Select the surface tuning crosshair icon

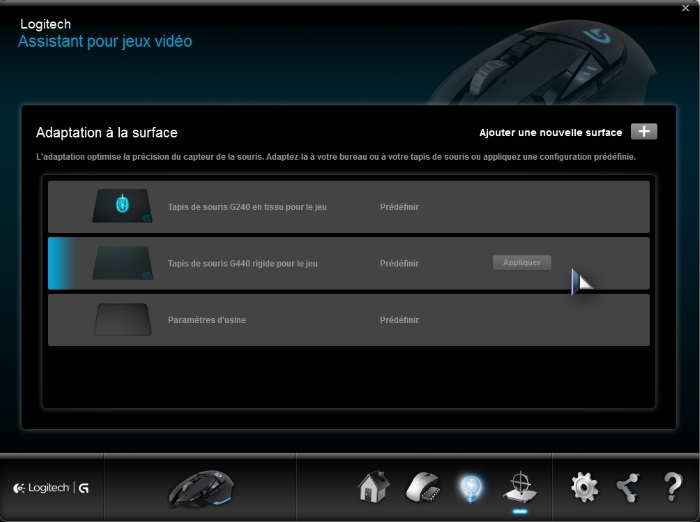(520, 487)
